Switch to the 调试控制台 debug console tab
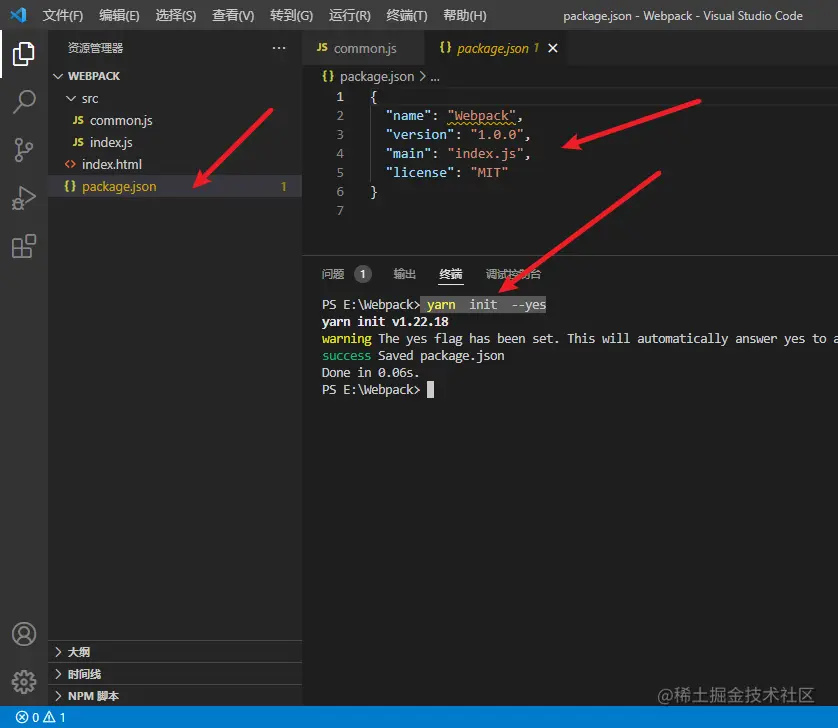This screenshot has height=728, width=838. point(513,274)
